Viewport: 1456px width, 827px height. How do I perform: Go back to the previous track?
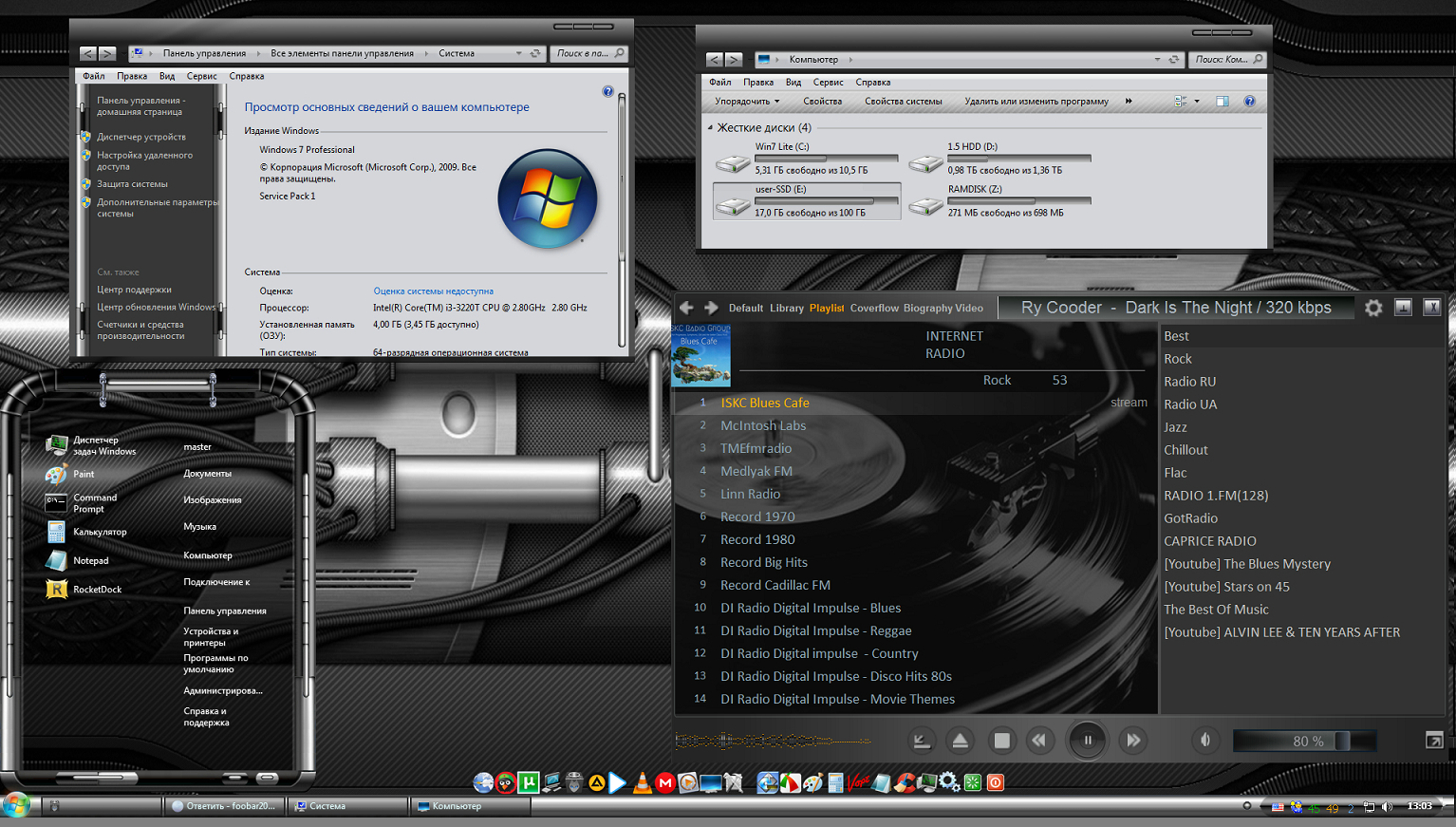point(1040,741)
